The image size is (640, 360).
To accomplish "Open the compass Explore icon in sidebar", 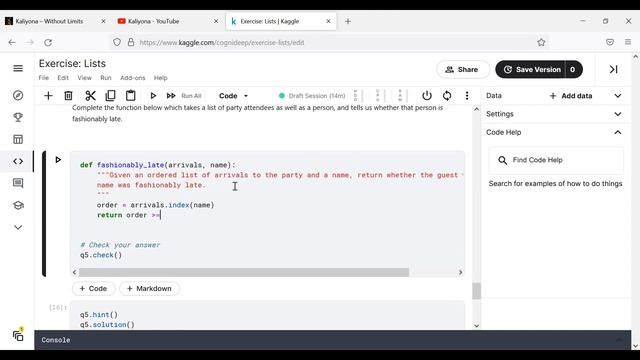I will pyautogui.click(x=18, y=96).
